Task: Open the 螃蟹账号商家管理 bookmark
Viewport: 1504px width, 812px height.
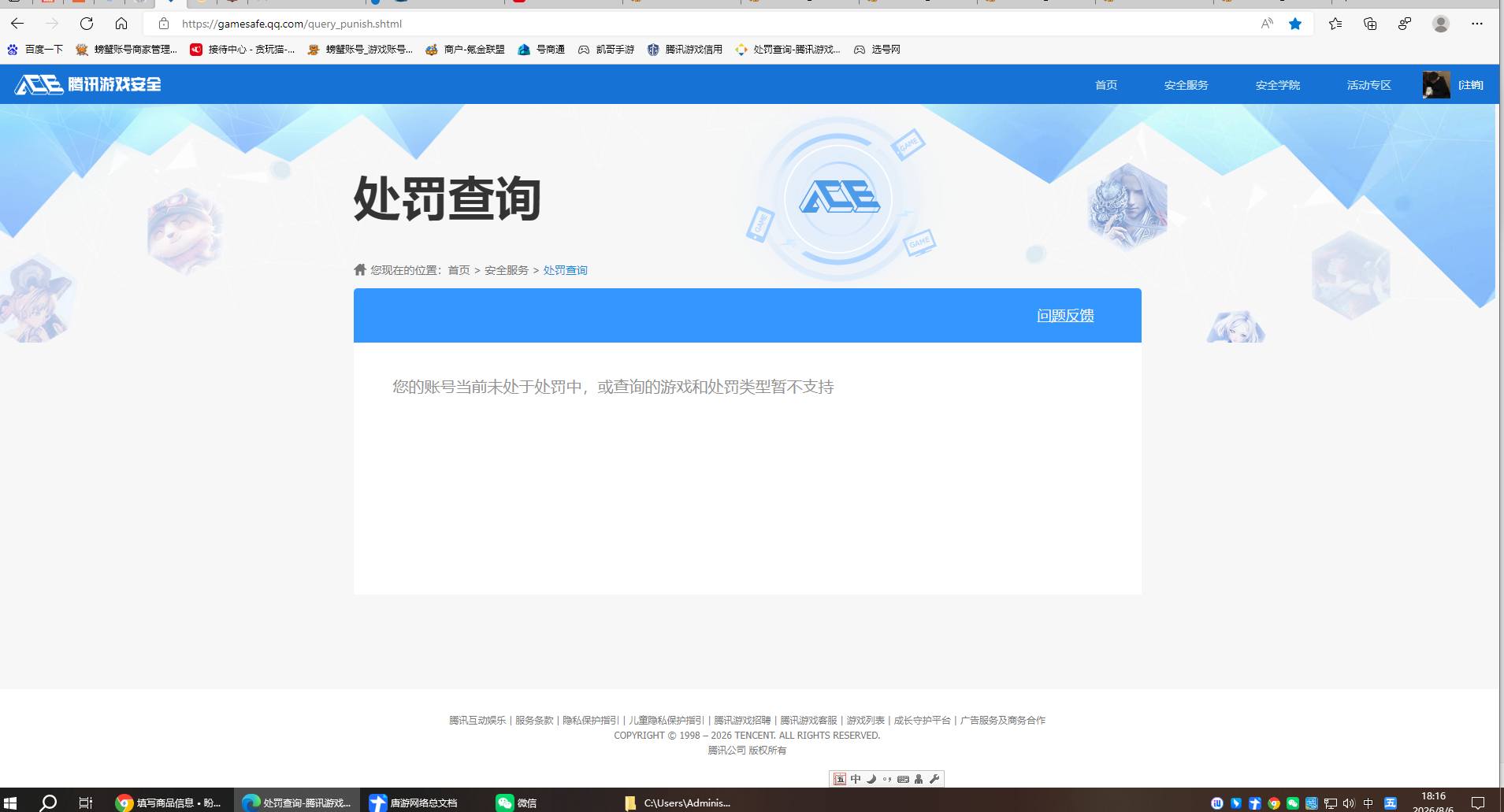Action: pyautogui.click(x=126, y=49)
